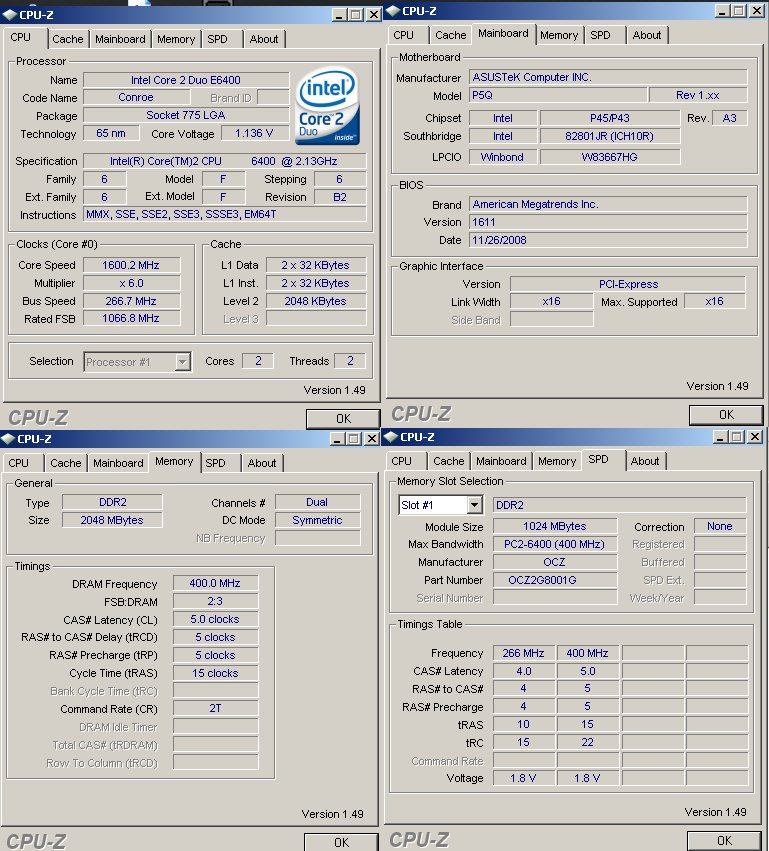Click the FSB:DRAM 2:3 ratio value
The height and width of the screenshot is (851, 769).
(x=215, y=601)
